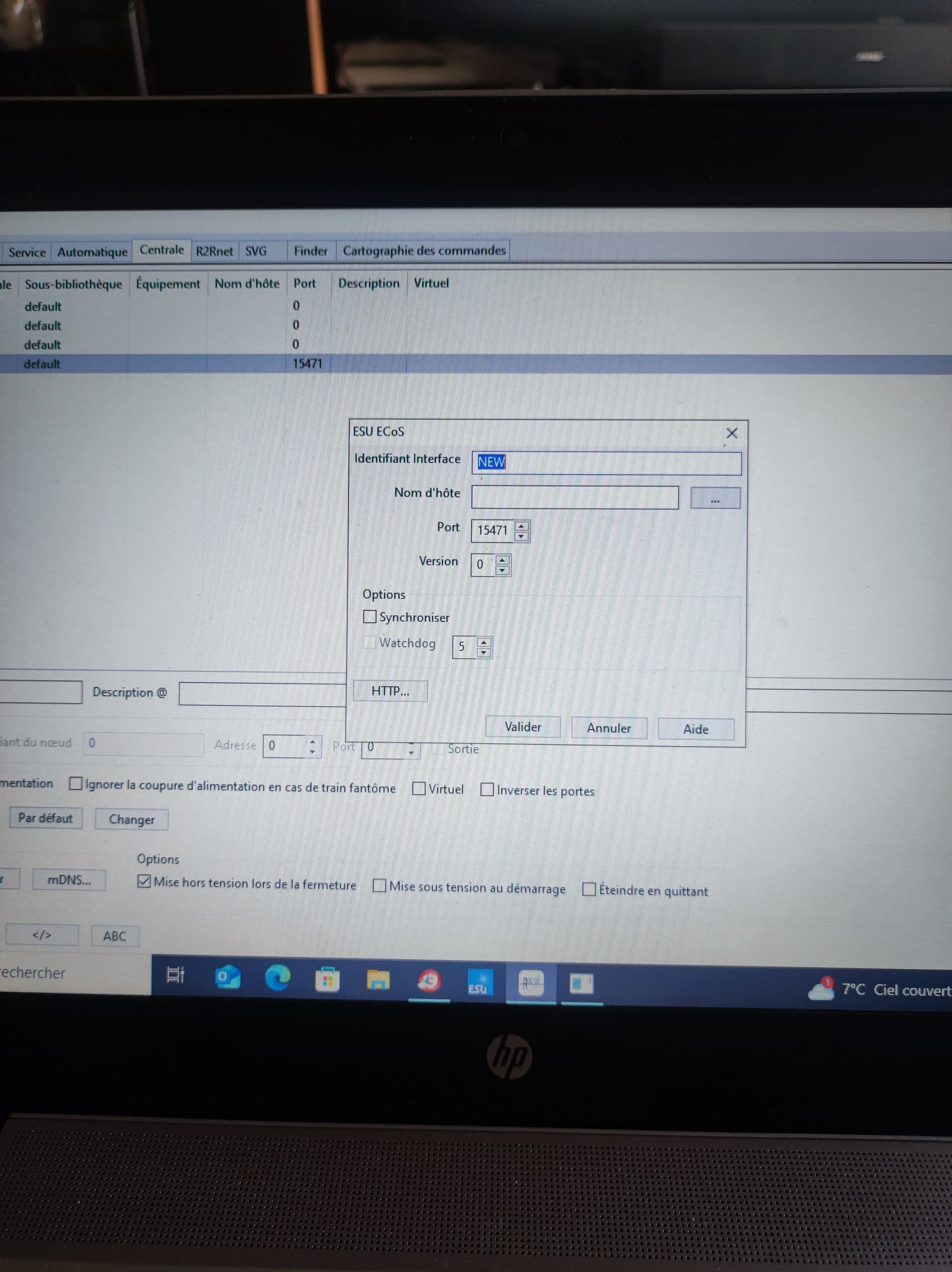The height and width of the screenshot is (1272, 952).
Task: Open Task View in the taskbar
Action: coord(175,975)
